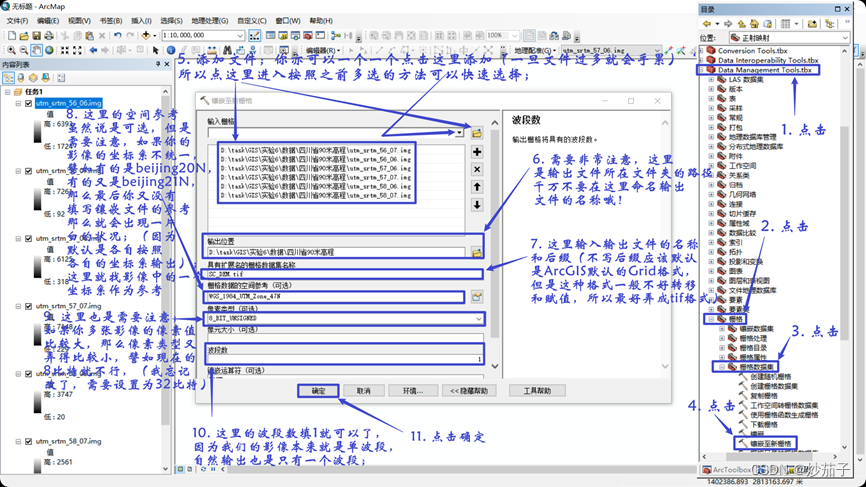Image resolution: width=866 pixels, height=487 pixels.
Task: Click the Open folder icon in toolbar
Action: [x=24, y=35]
